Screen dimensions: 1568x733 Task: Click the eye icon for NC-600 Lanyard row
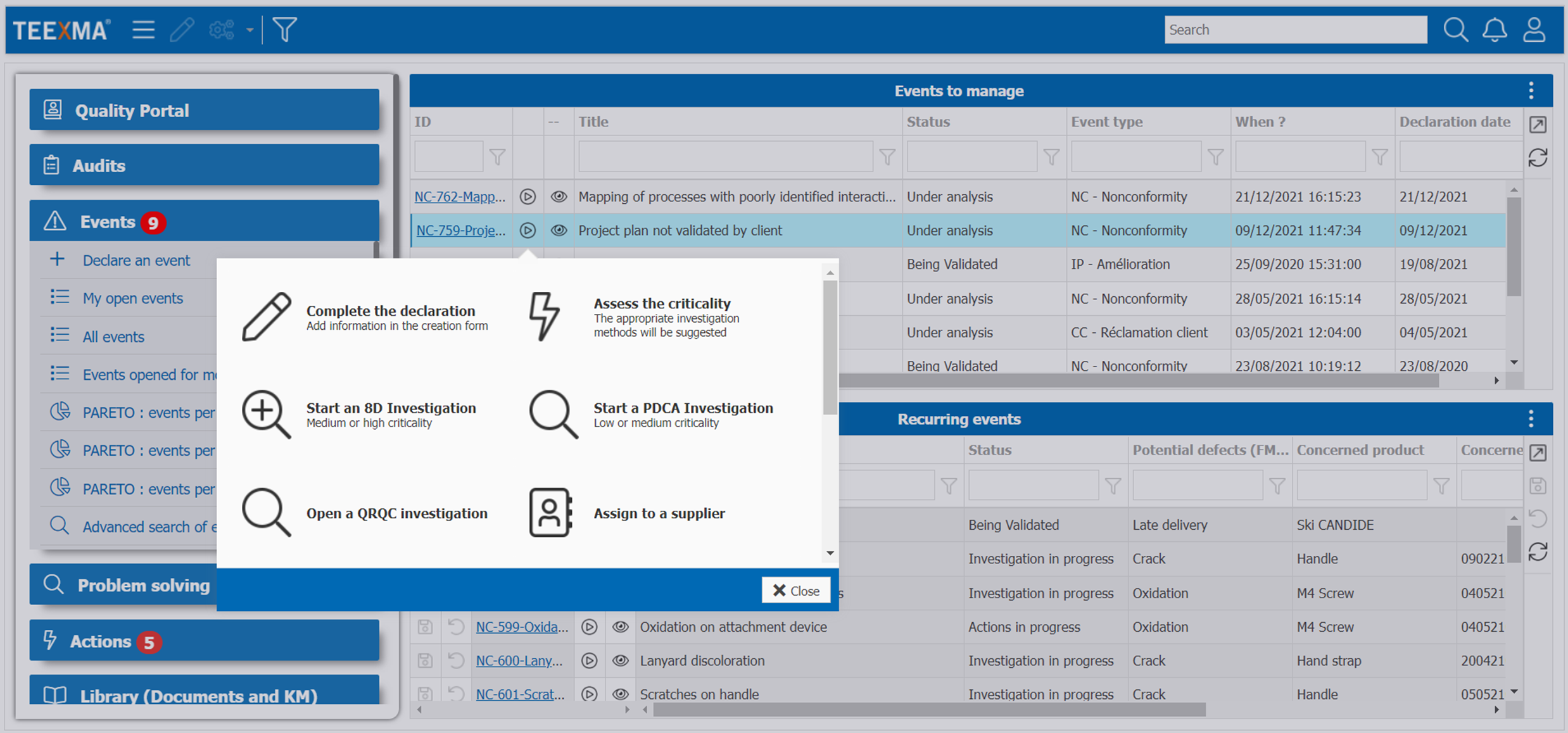coord(621,660)
